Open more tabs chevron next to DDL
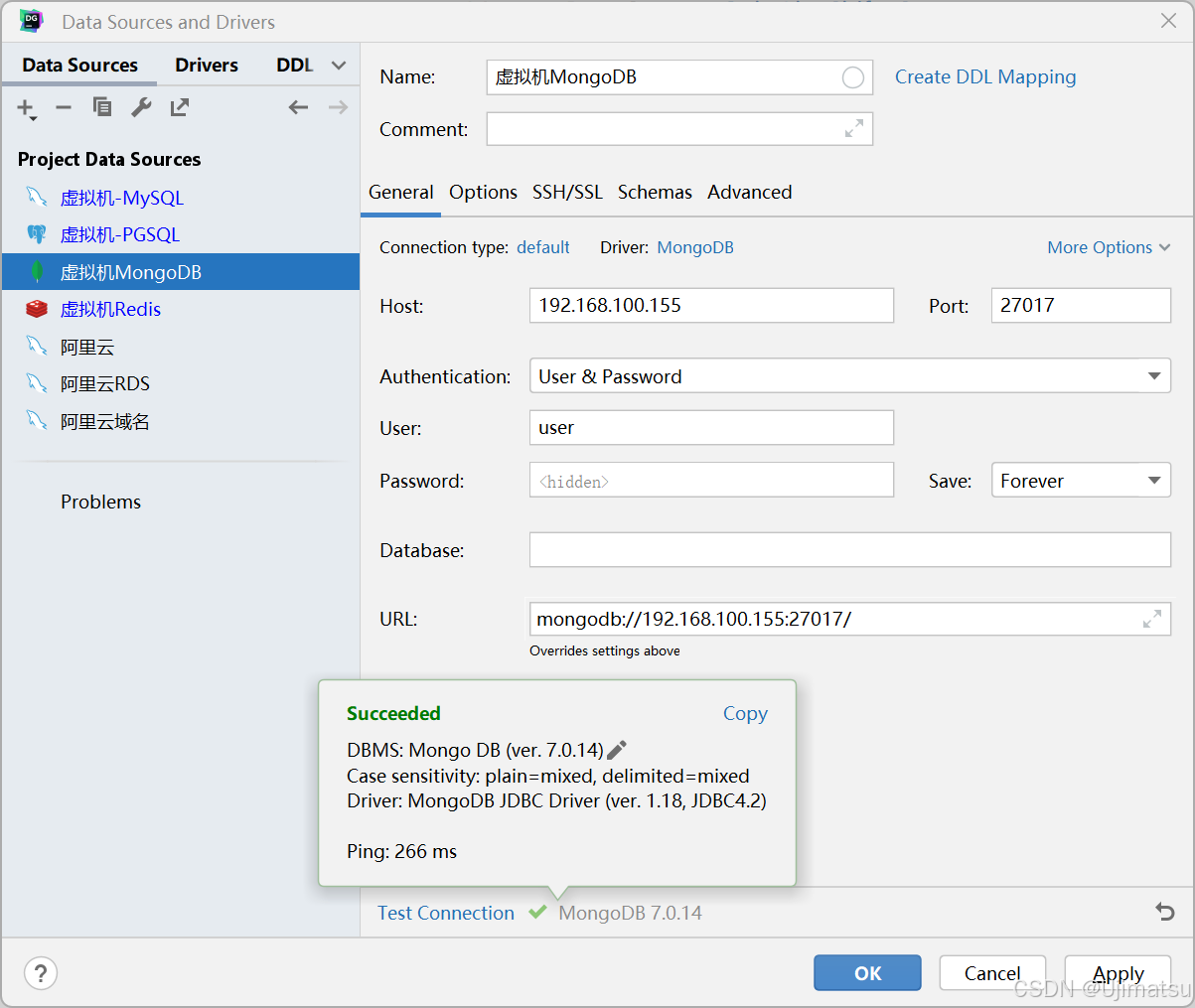The height and width of the screenshot is (1008, 1195). (339, 66)
